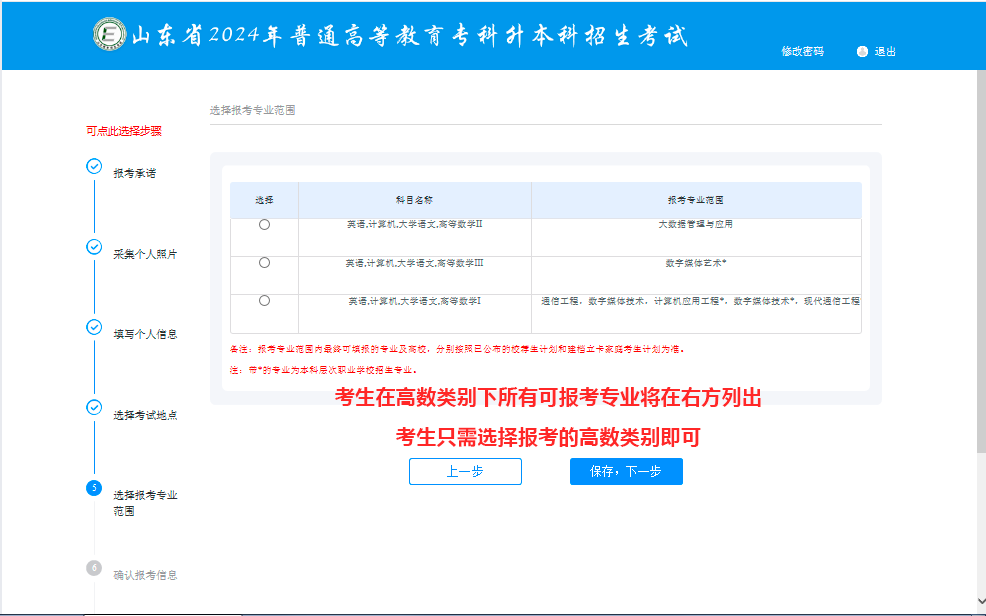Viewport: 986px width, 616px height.
Task: Click the user avatar icon beside 退出
Action: 859,51
